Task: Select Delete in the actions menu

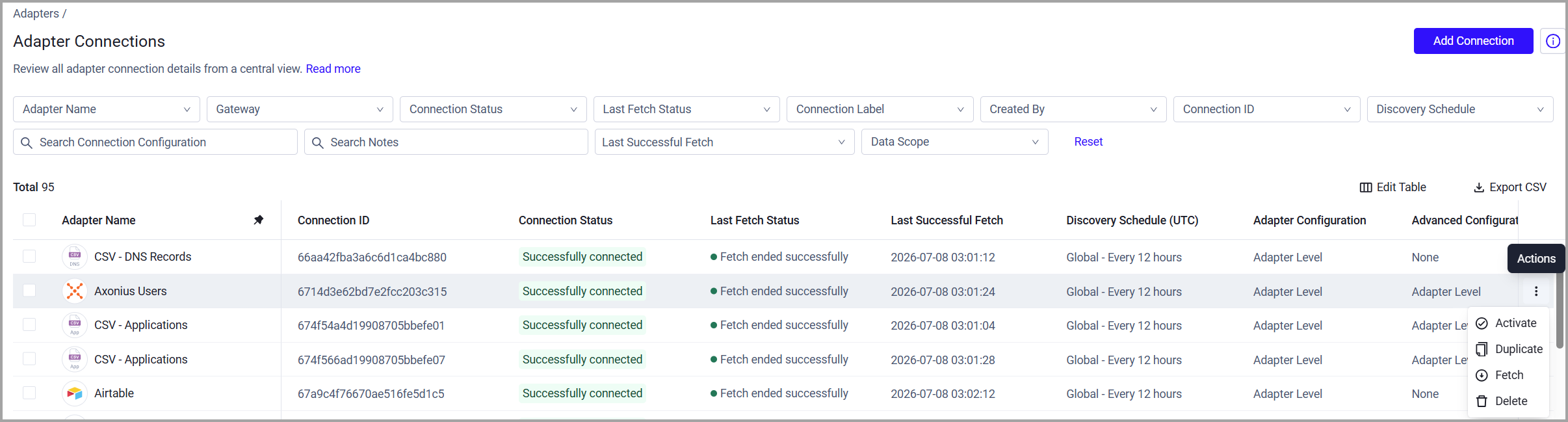Action: [x=1508, y=401]
